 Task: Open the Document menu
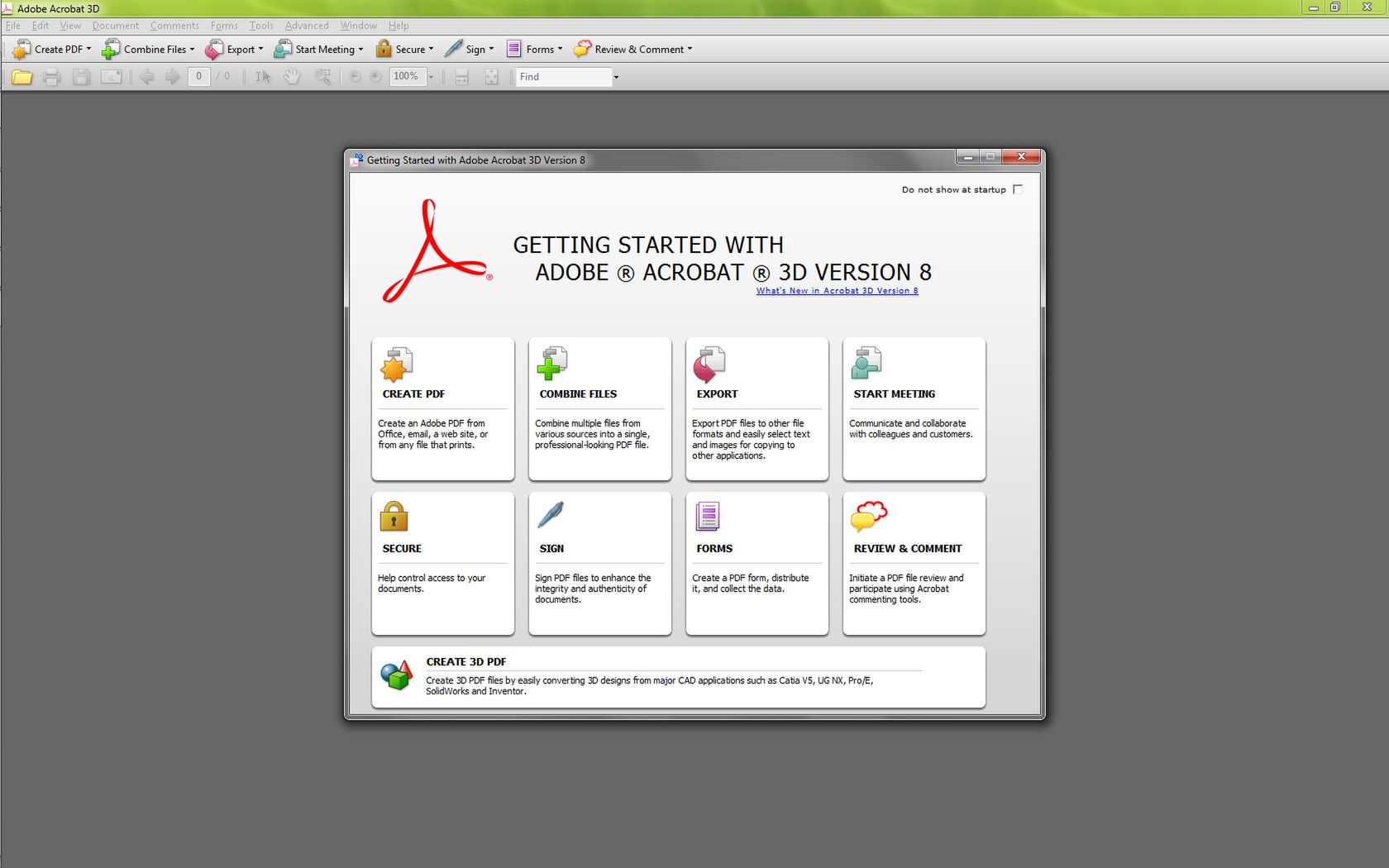[116, 26]
